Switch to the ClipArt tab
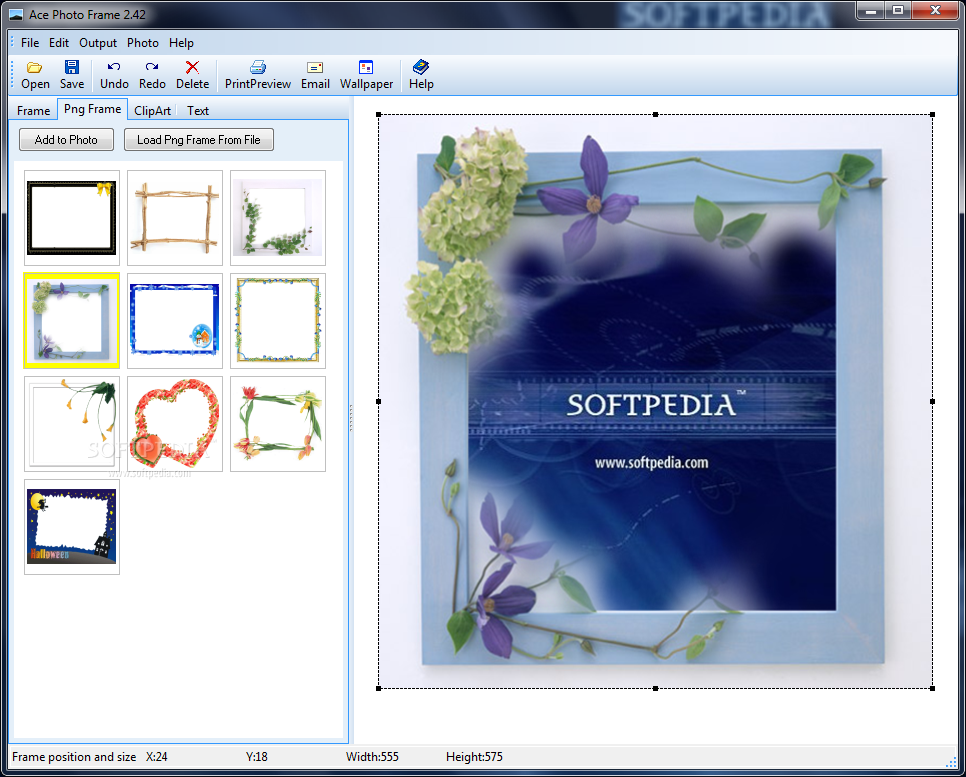This screenshot has height=777, width=966. click(152, 110)
